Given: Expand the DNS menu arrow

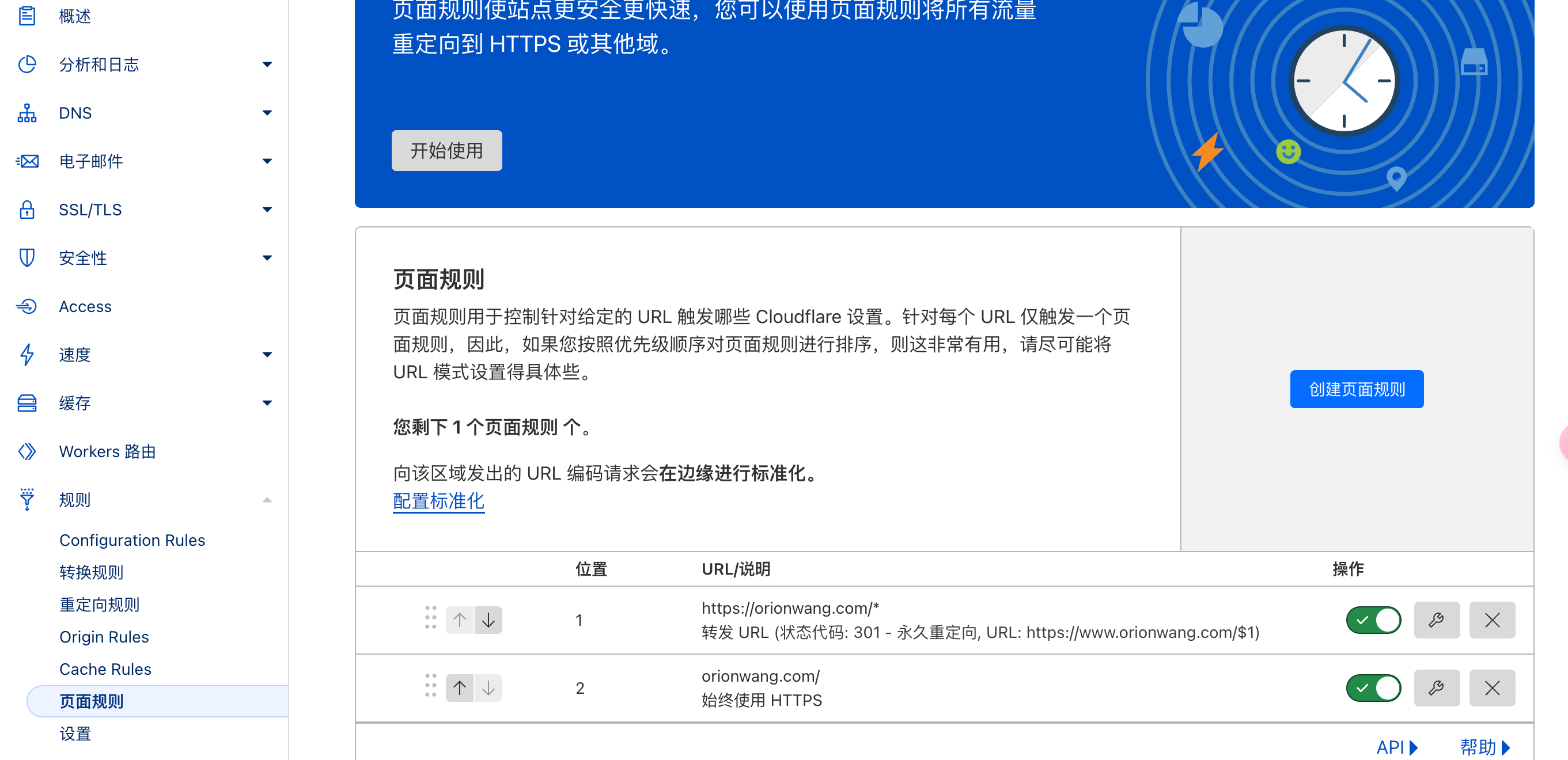Looking at the screenshot, I should (267, 113).
